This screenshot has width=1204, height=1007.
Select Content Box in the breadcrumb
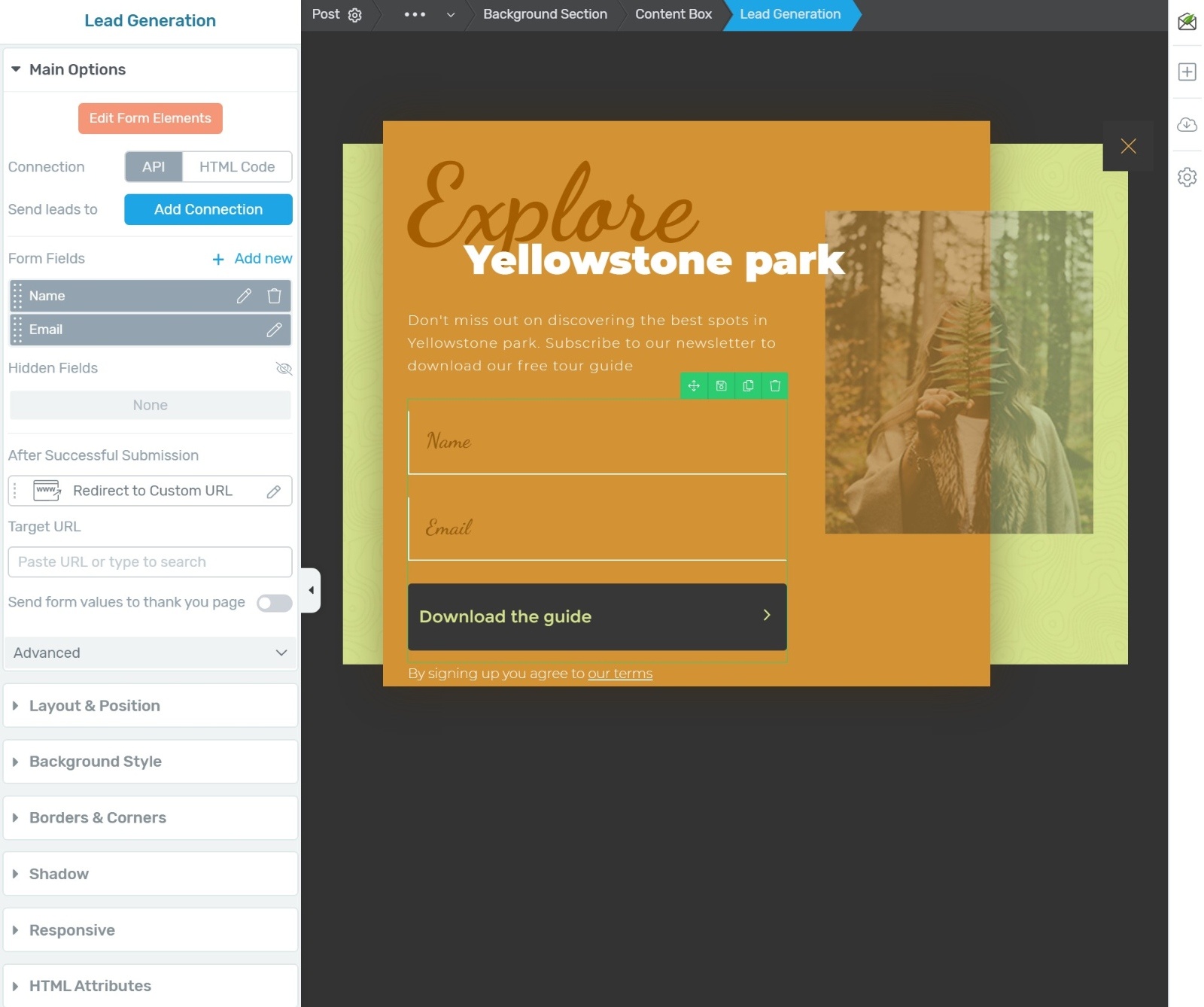click(673, 14)
